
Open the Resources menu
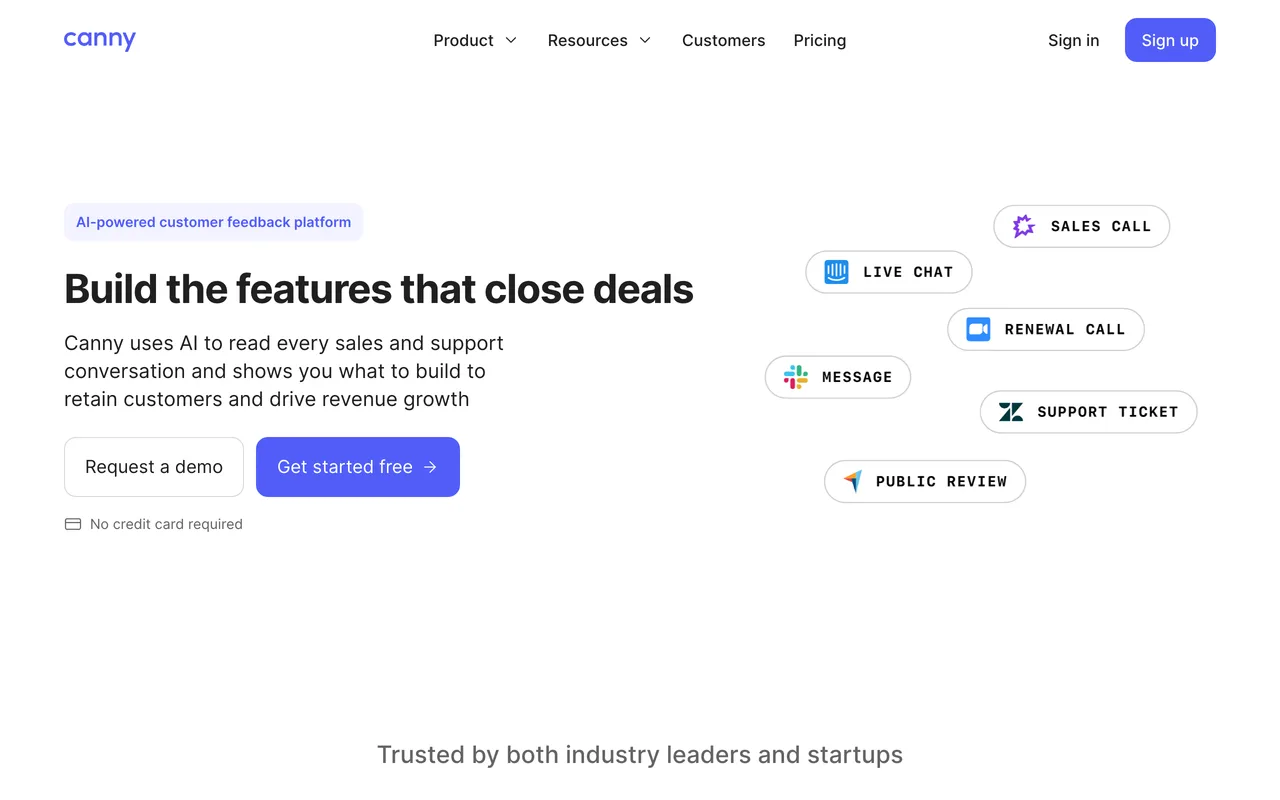click(x=599, y=40)
